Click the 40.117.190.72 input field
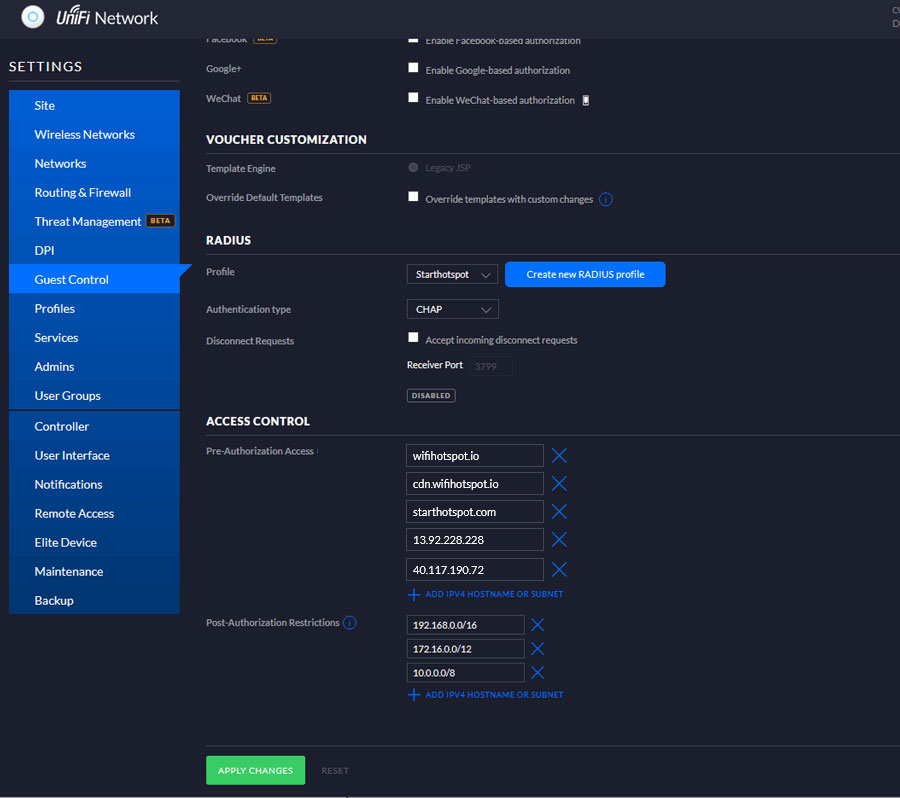The image size is (900, 798). (x=475, y=569)
